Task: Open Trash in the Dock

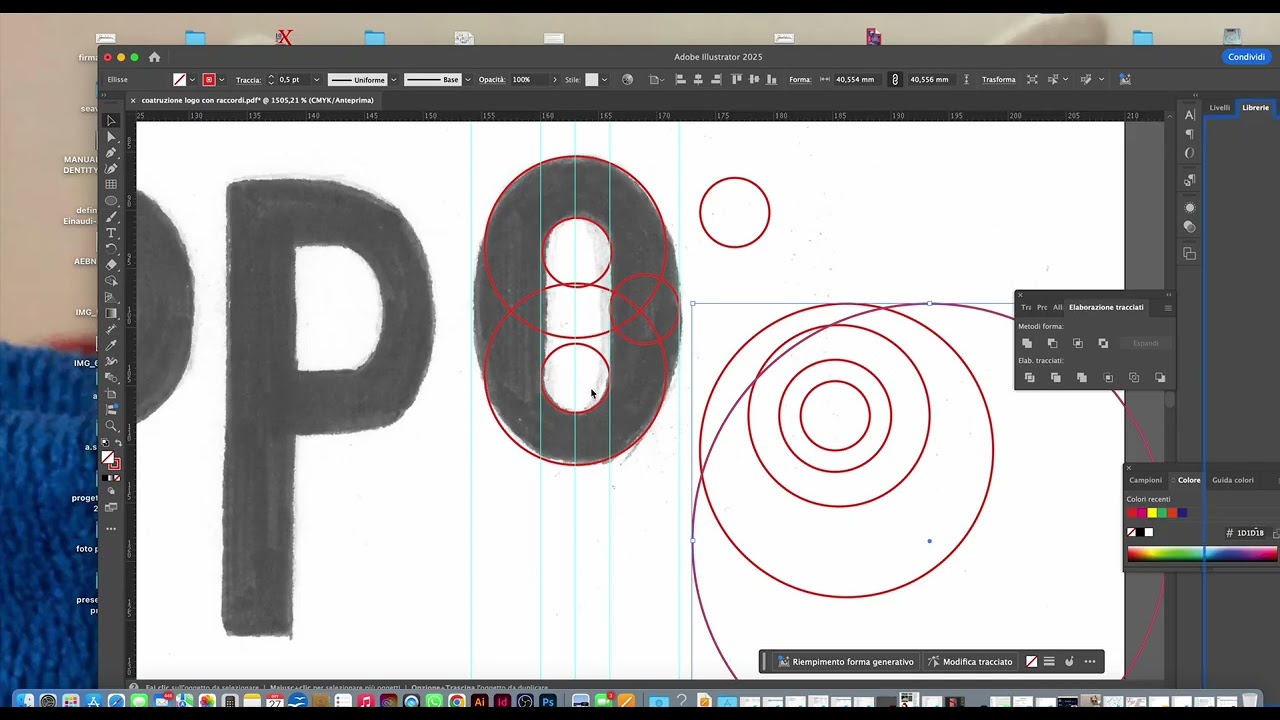Action: 1250,702
